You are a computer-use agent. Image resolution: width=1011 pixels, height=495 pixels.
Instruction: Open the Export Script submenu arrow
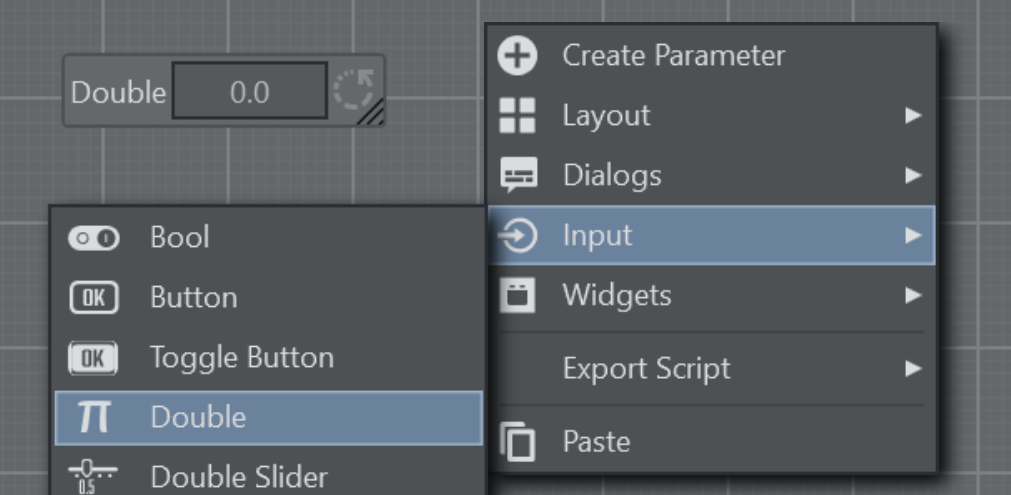pyautogui.click(x=912, y=369)
